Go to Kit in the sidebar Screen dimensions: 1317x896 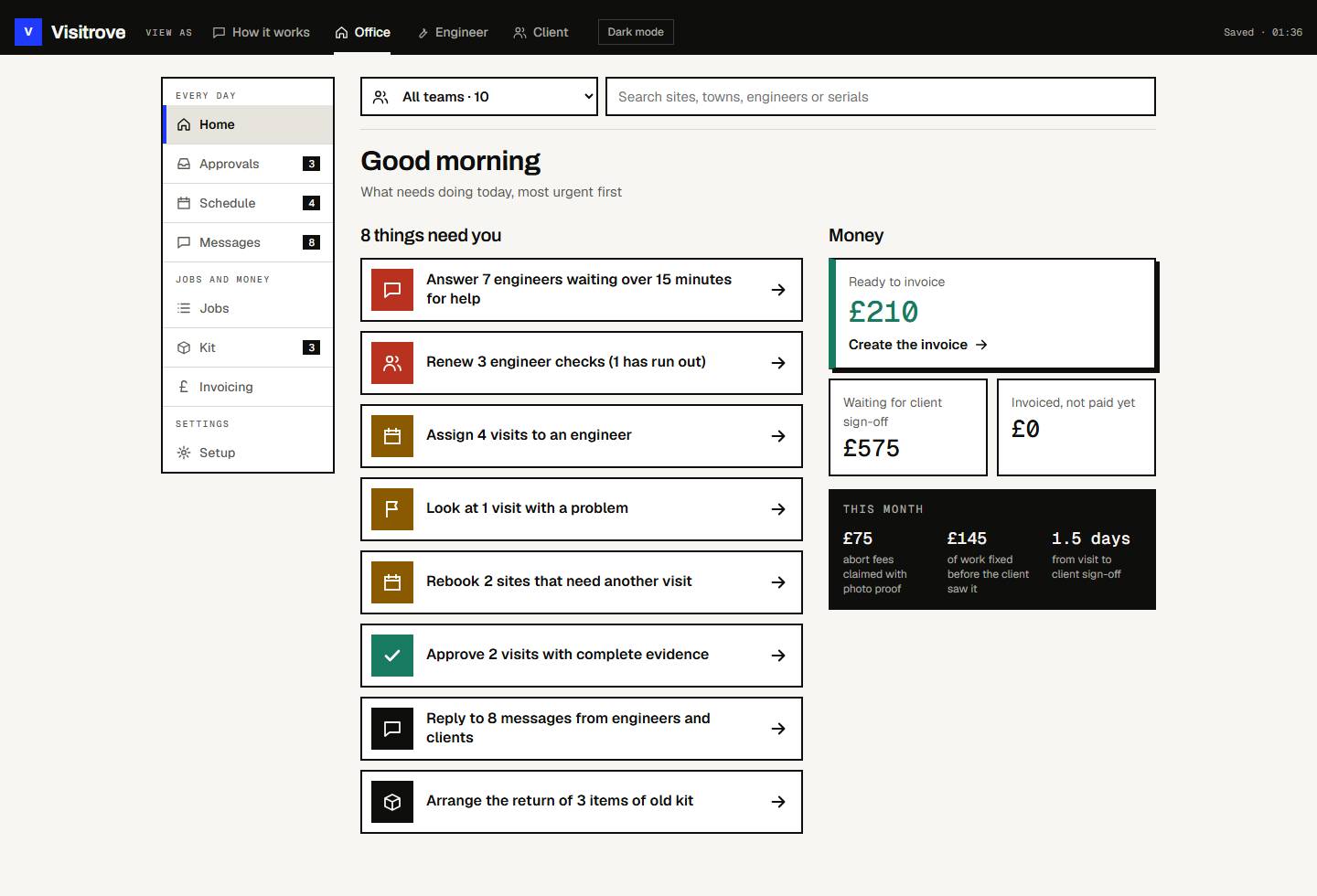point(248,347)
